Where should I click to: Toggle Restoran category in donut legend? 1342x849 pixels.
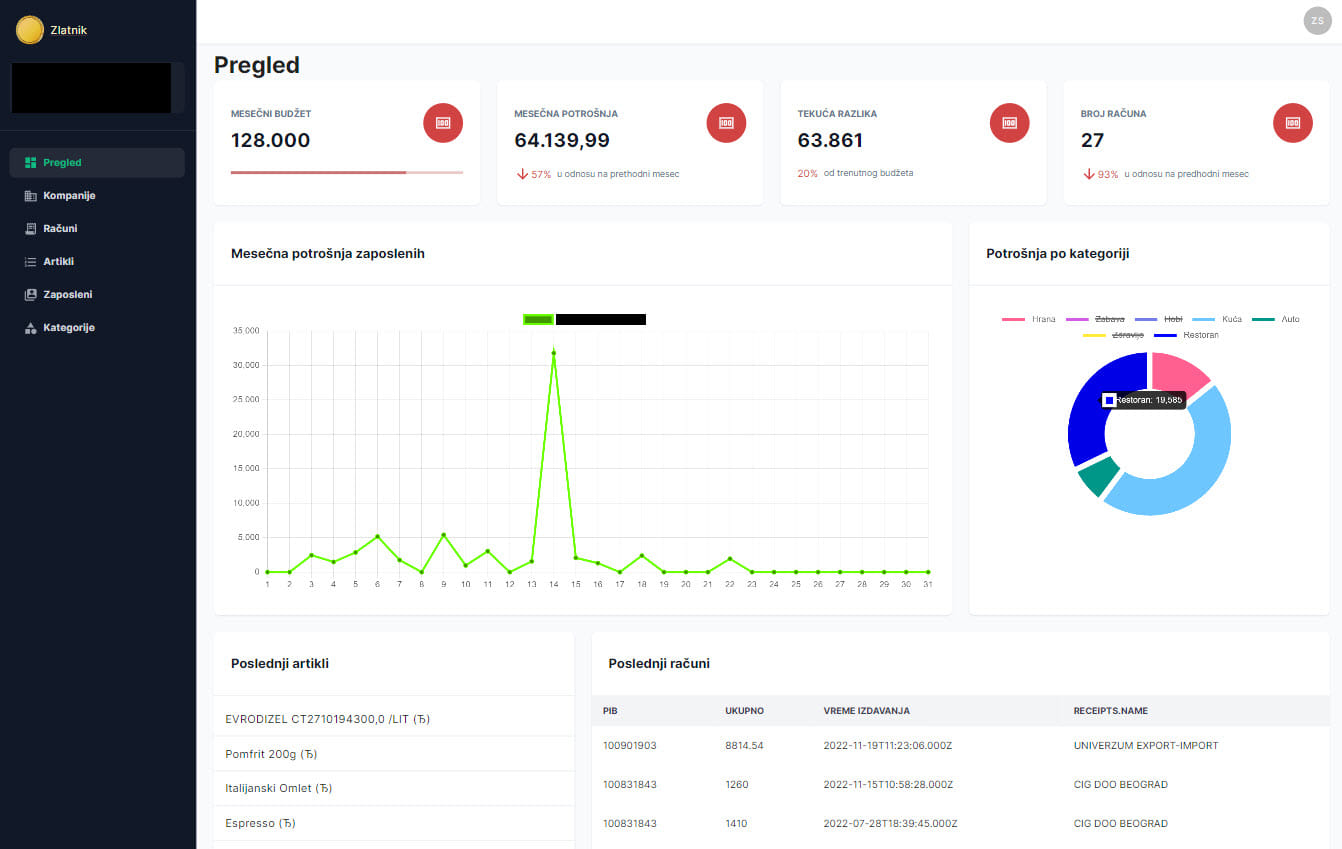pyautogui.click(x=1186, y=335)
